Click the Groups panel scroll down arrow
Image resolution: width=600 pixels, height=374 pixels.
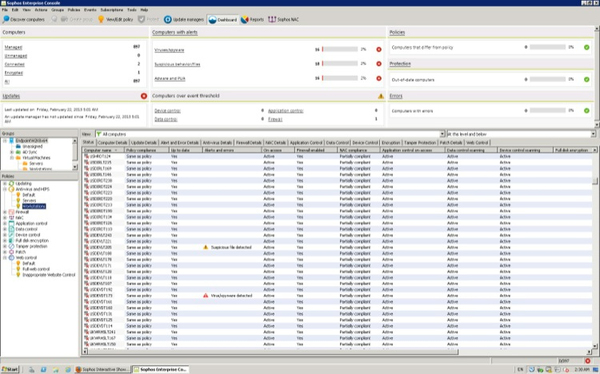point(75,167)
